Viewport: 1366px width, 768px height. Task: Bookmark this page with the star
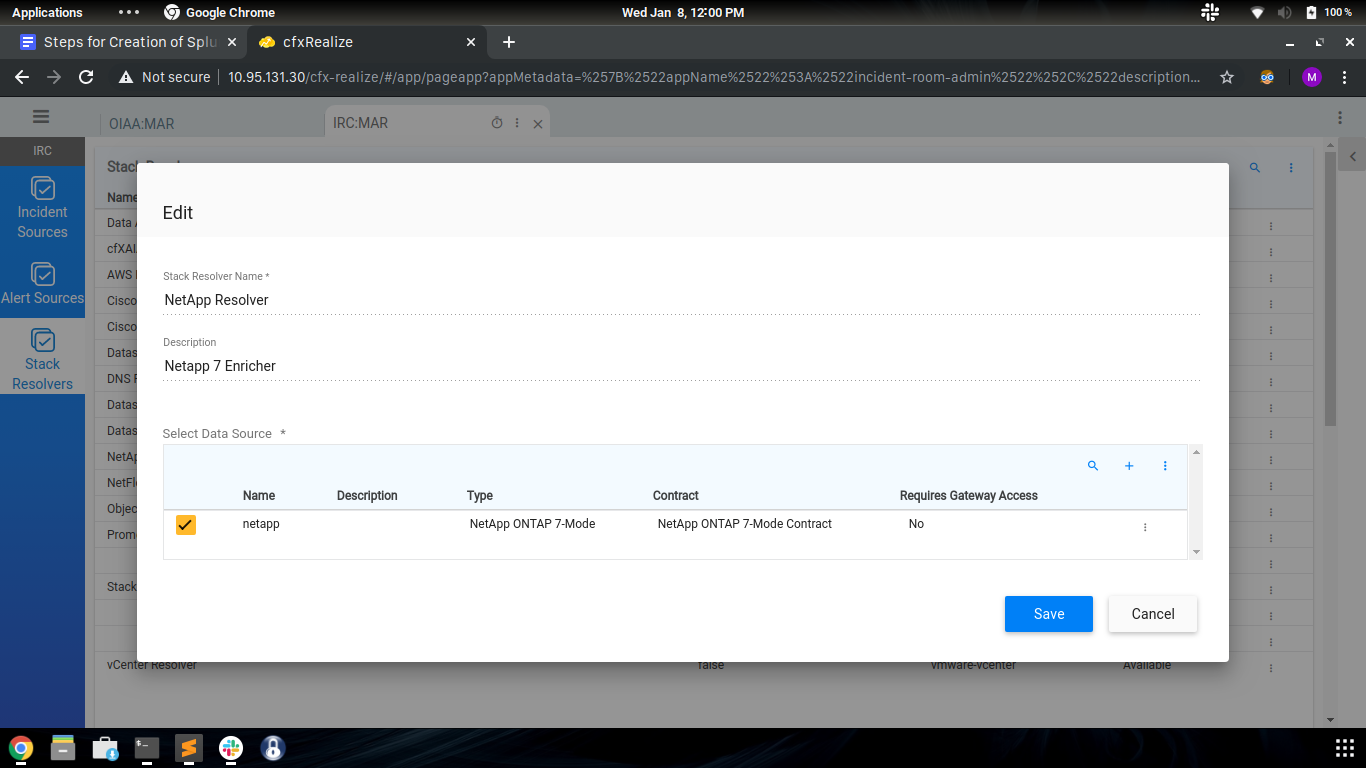pyautogui.click(x=1227, y=77)
